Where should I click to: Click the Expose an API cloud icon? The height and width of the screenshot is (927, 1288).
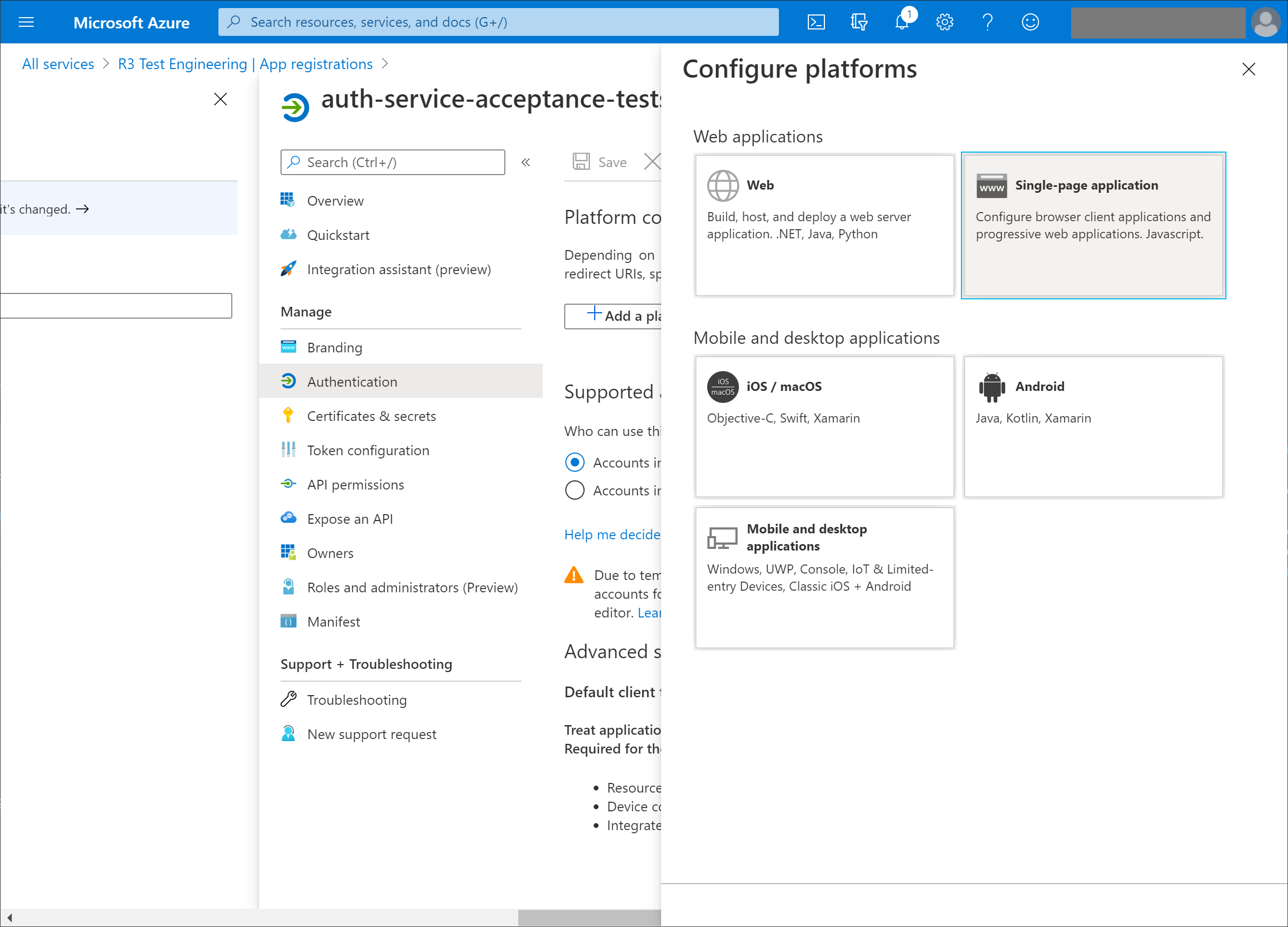[288, 518]
